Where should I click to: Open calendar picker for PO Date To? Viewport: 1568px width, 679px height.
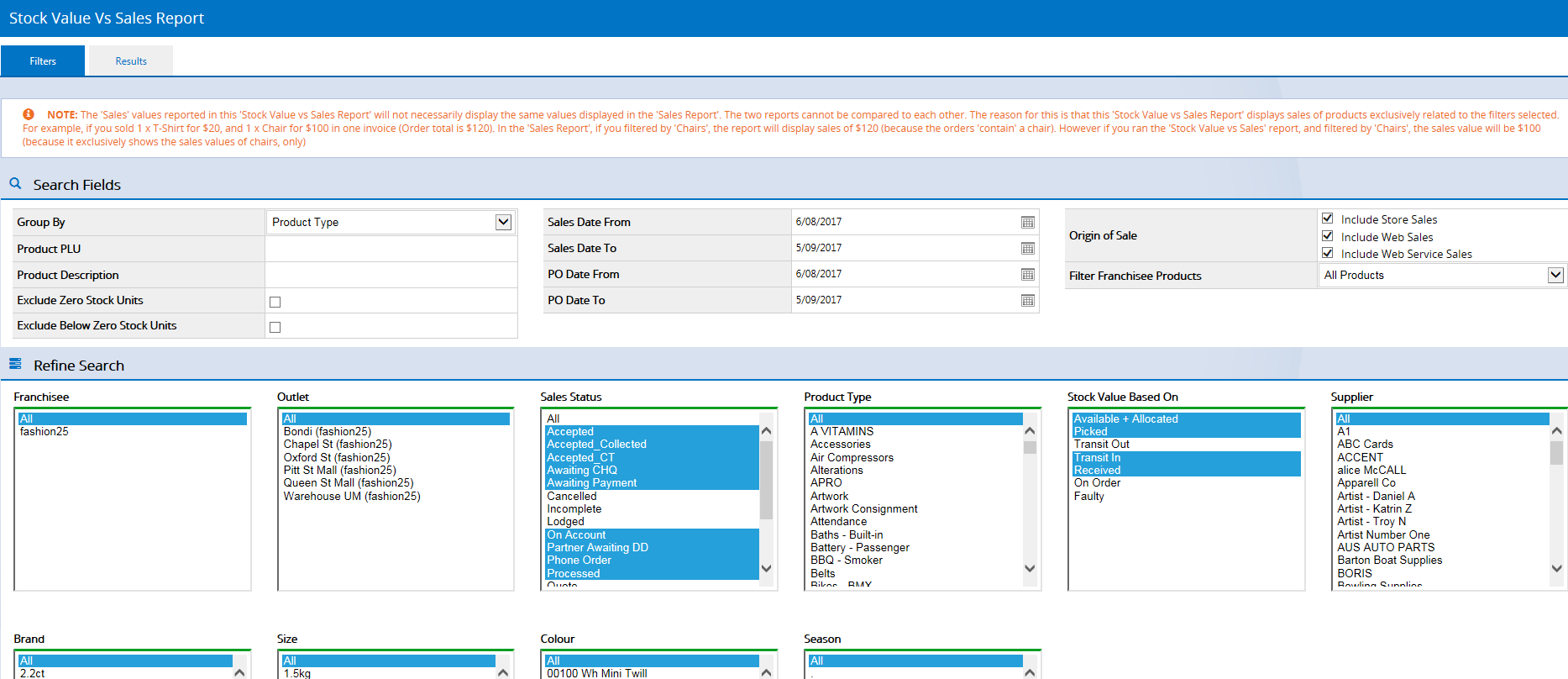coord(1028,300)
